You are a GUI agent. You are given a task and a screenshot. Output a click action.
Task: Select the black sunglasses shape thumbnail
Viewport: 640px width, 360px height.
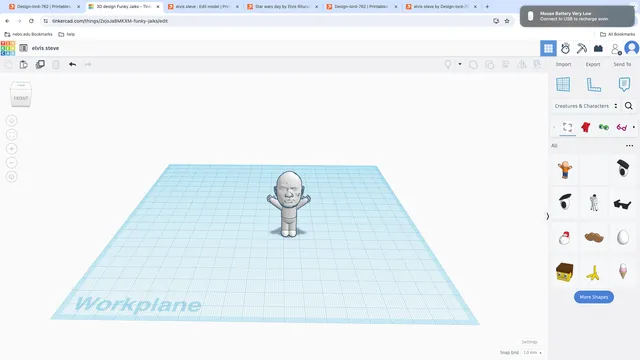(x=622, y=203)
